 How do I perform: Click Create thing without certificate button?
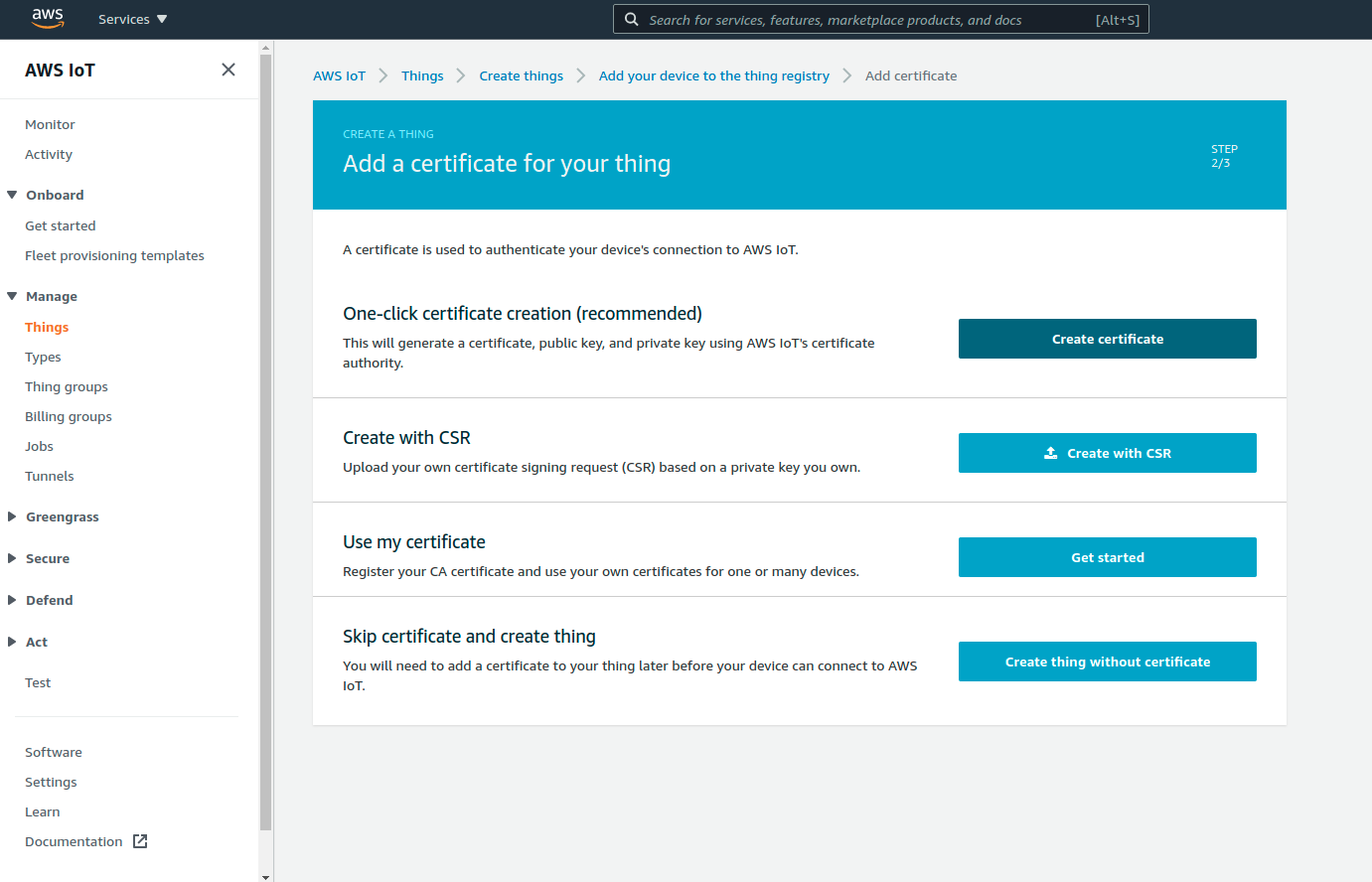(x=1108, y=661)
